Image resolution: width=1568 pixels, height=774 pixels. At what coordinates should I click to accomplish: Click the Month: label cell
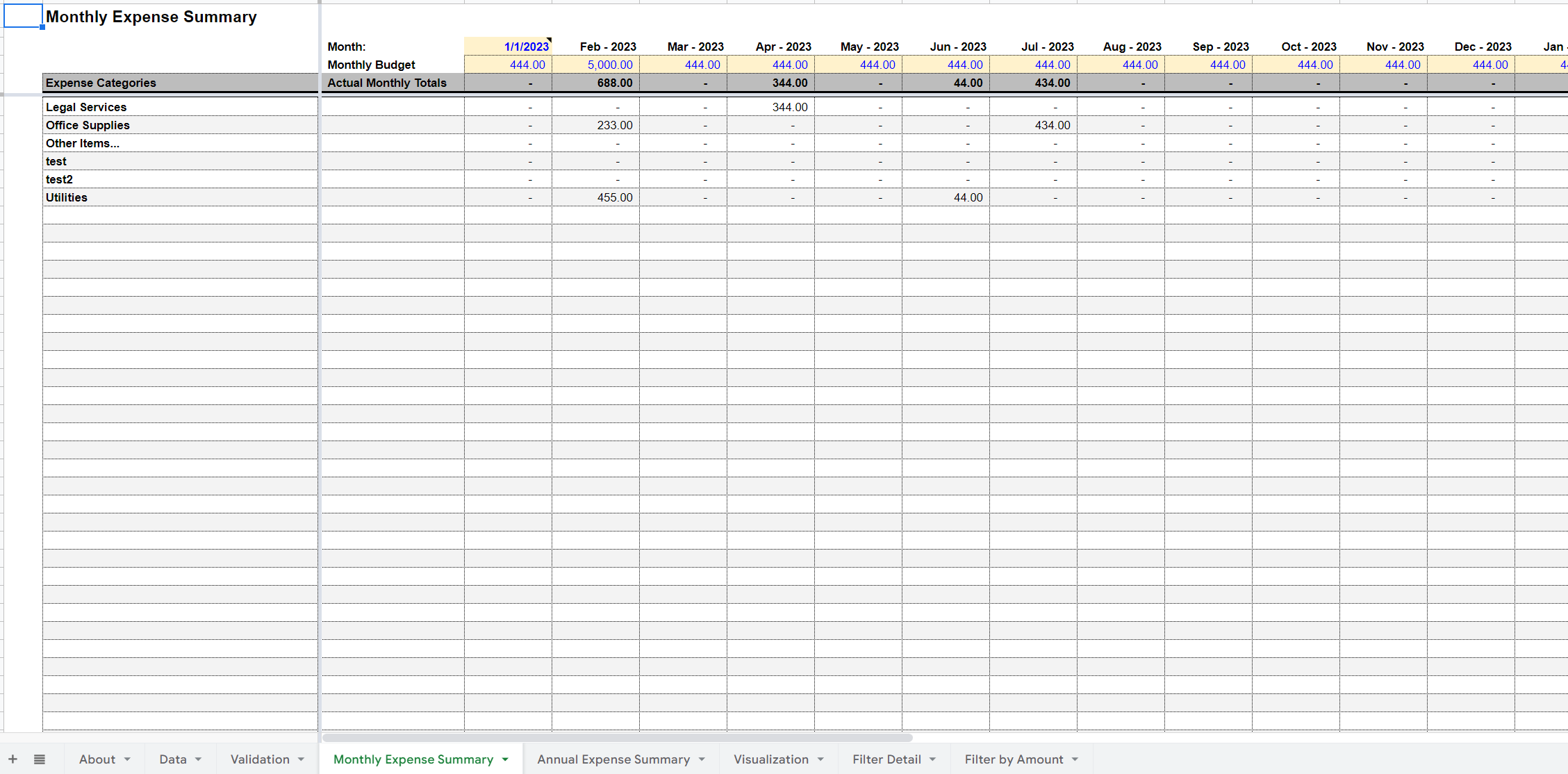click(393, 47)
